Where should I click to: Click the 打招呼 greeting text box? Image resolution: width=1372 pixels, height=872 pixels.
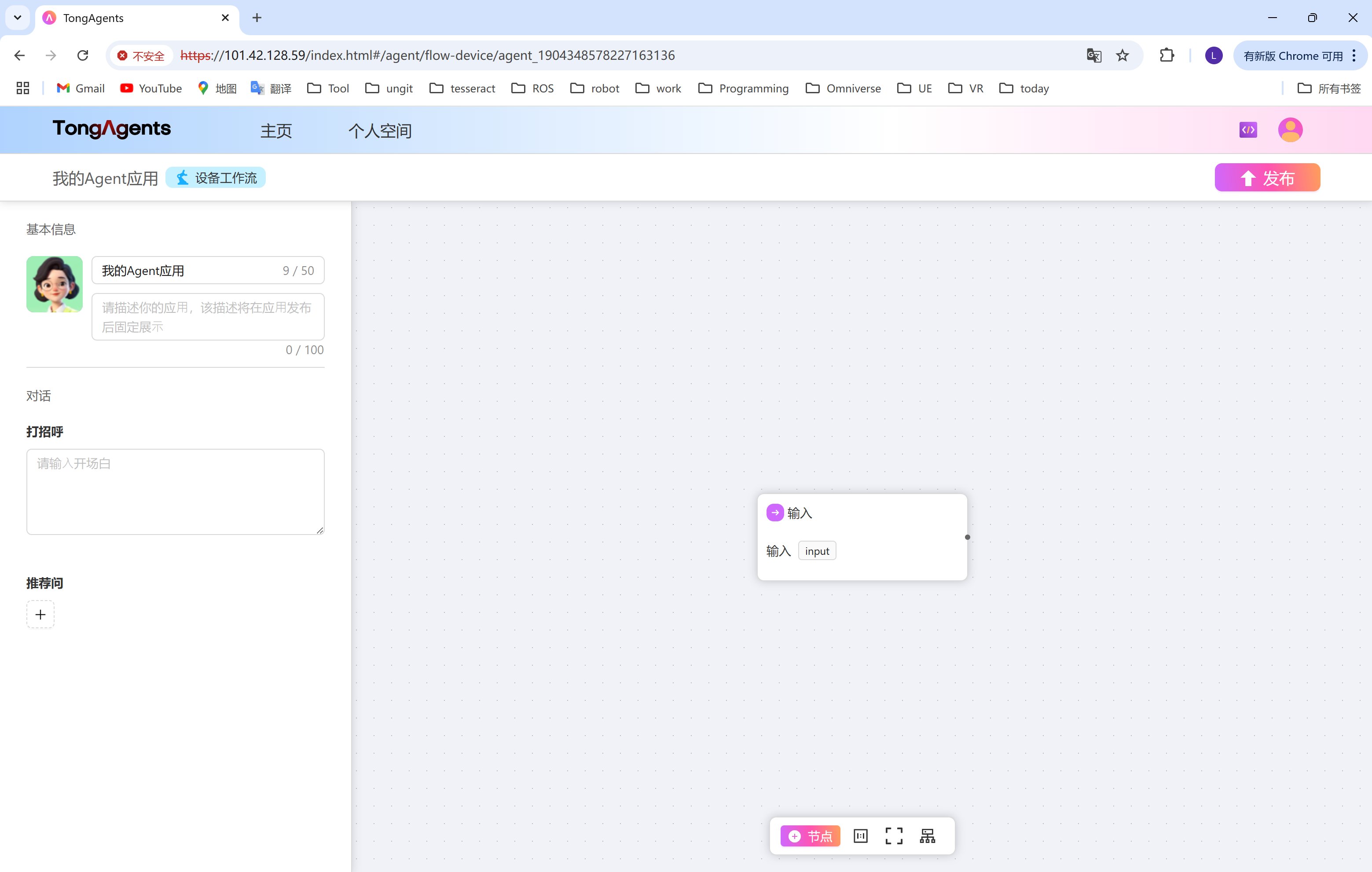click(175, 491)
